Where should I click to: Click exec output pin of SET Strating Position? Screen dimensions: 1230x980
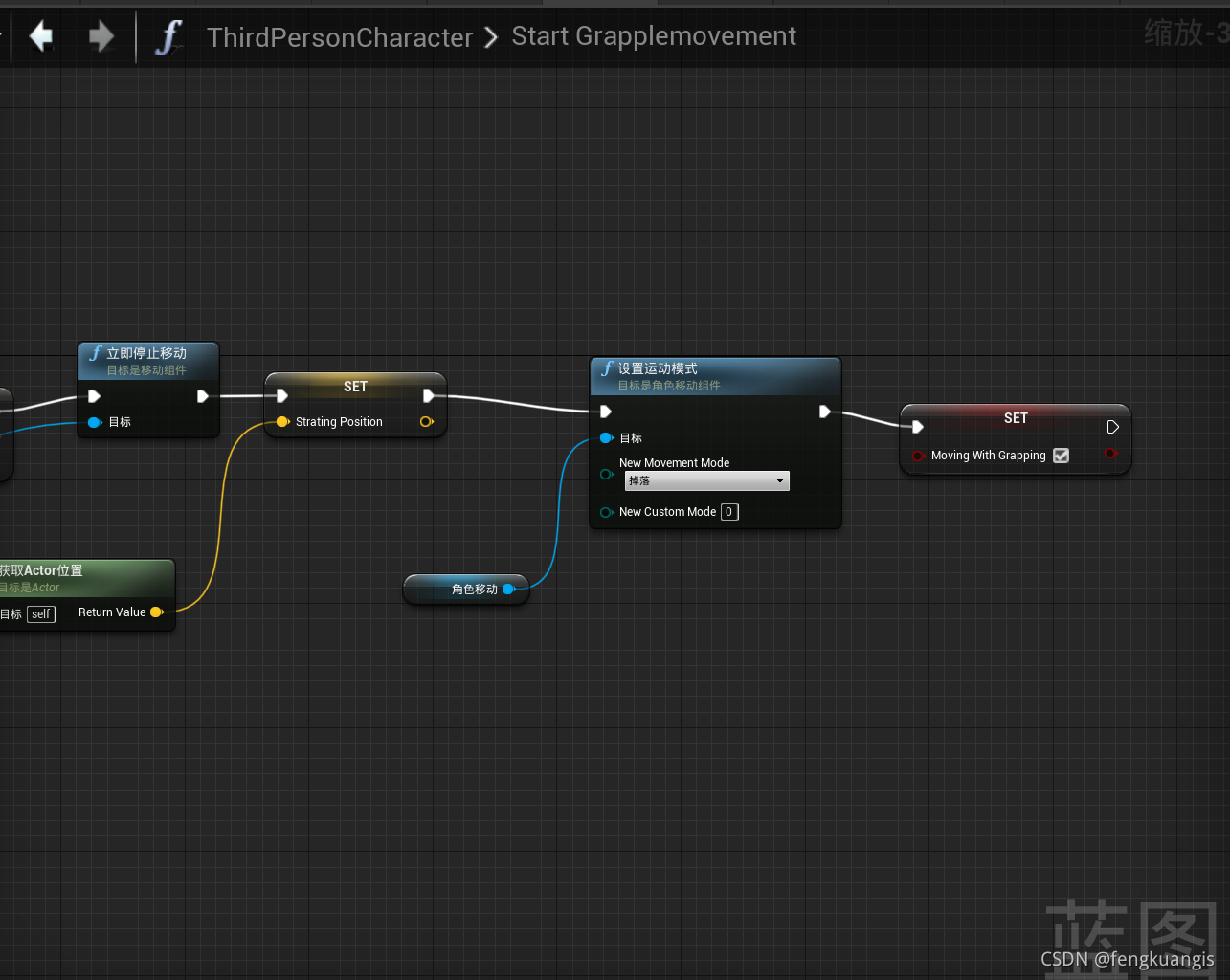pyautogui.click(x=429, y=395)
